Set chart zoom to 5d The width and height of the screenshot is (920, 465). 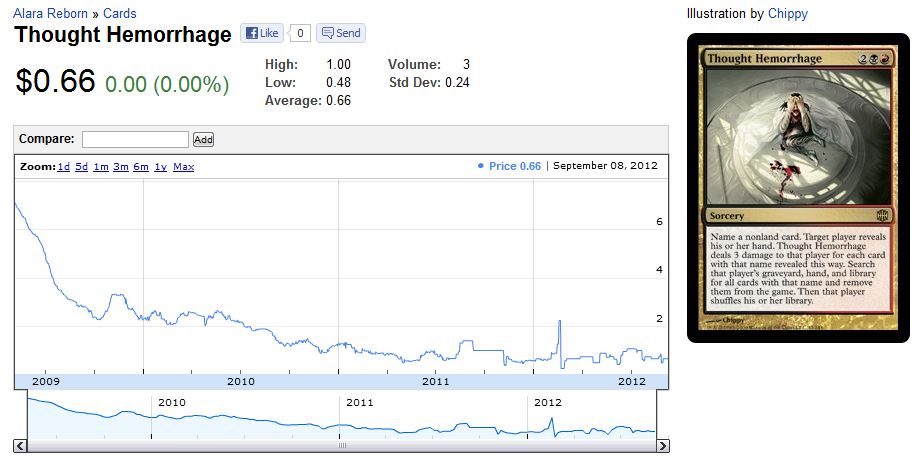[x=82, y=167]
